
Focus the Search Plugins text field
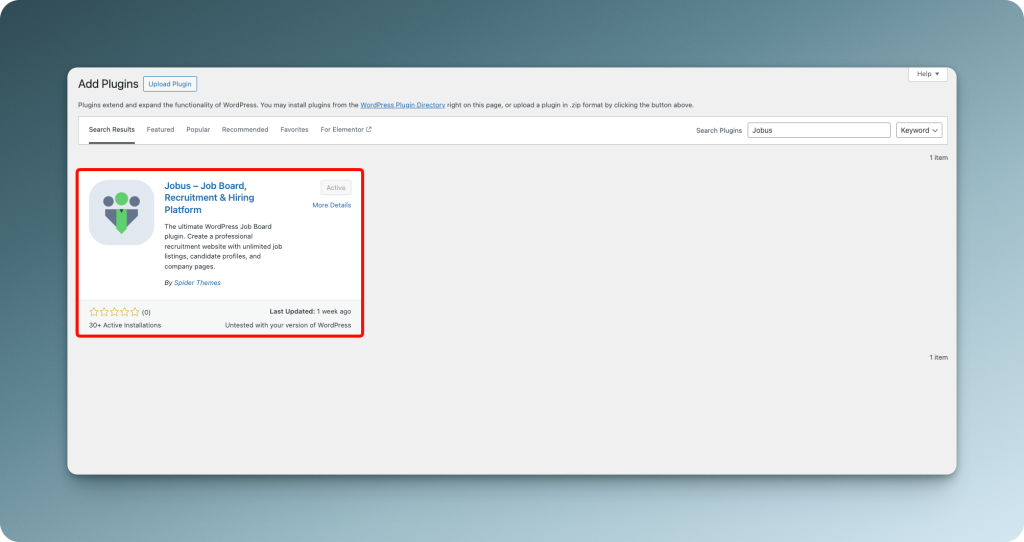coord(818,130)
